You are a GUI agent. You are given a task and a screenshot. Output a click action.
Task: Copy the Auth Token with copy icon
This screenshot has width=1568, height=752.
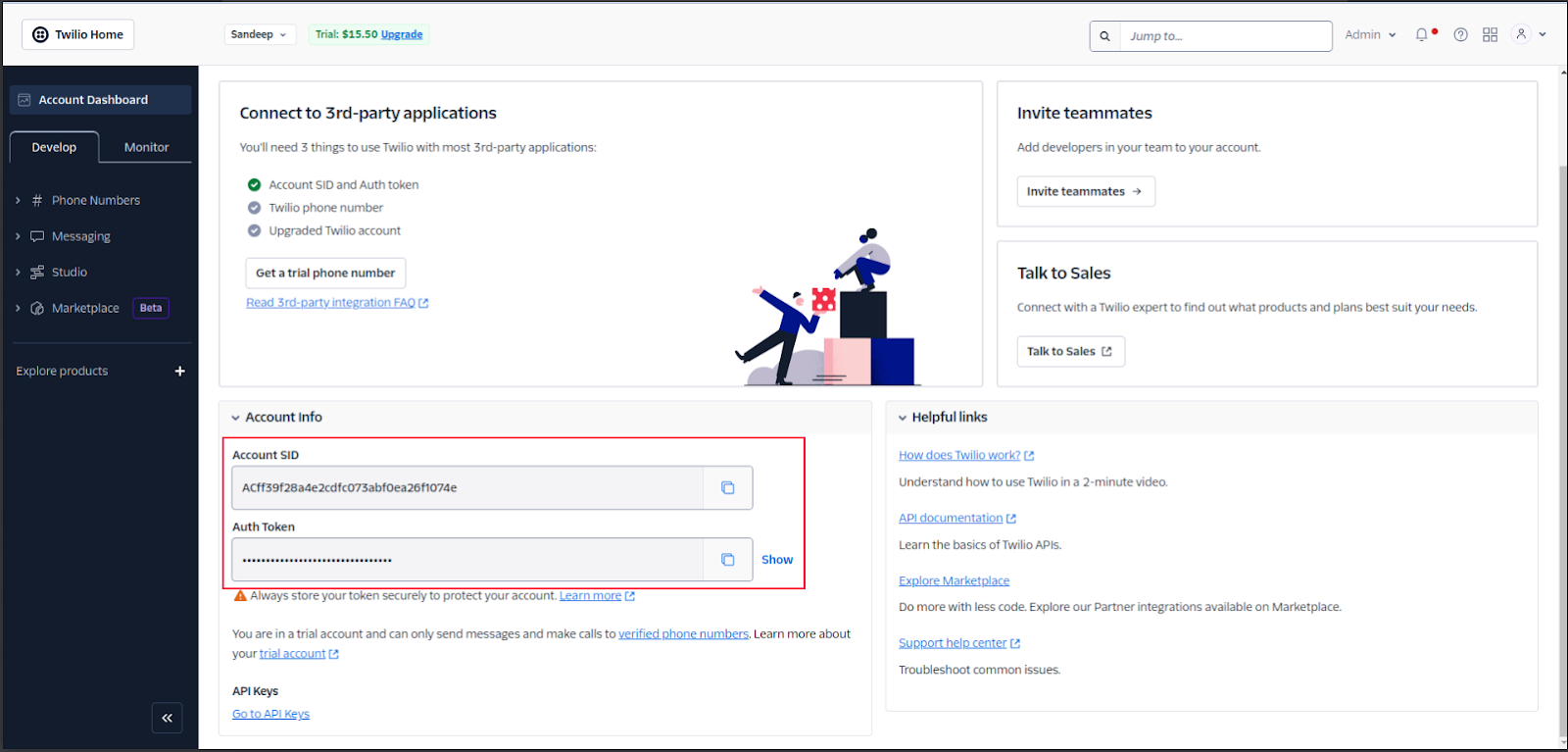[x=728, y=560]
